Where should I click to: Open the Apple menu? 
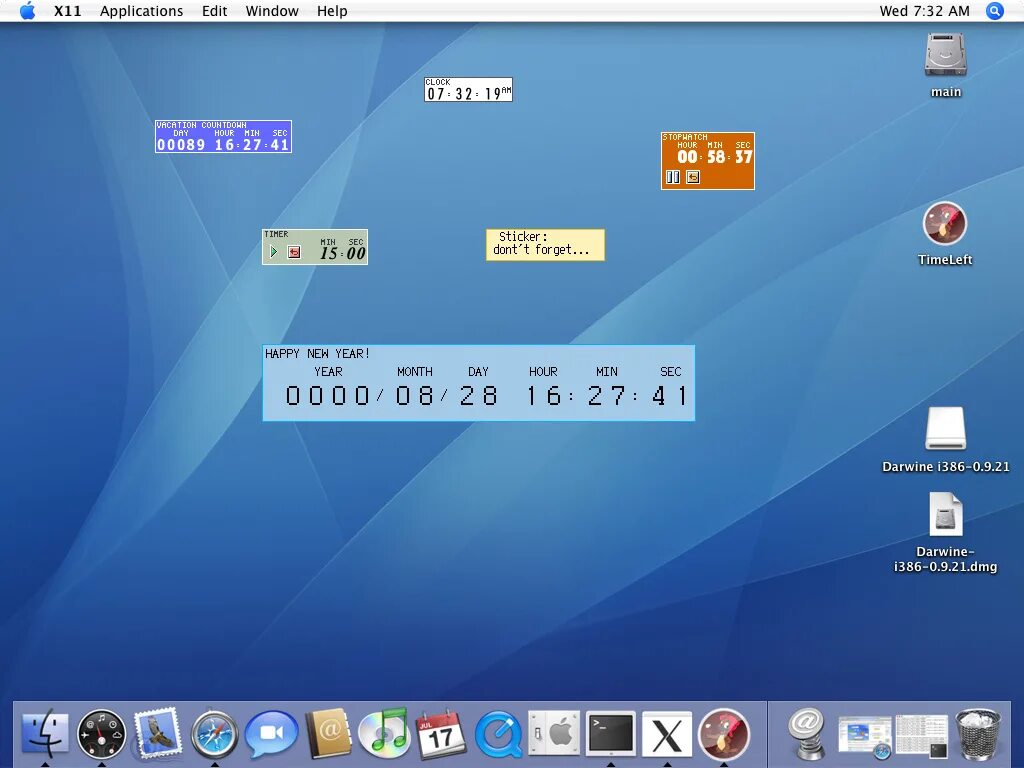click(27, 10)
